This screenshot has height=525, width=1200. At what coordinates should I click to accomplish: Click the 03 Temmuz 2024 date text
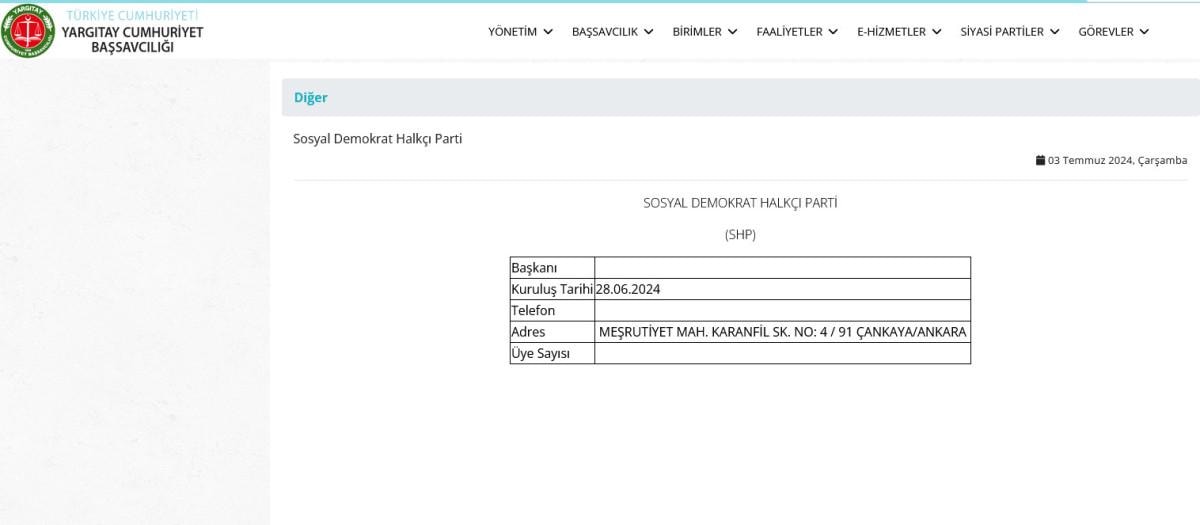tap(1117, 160)
